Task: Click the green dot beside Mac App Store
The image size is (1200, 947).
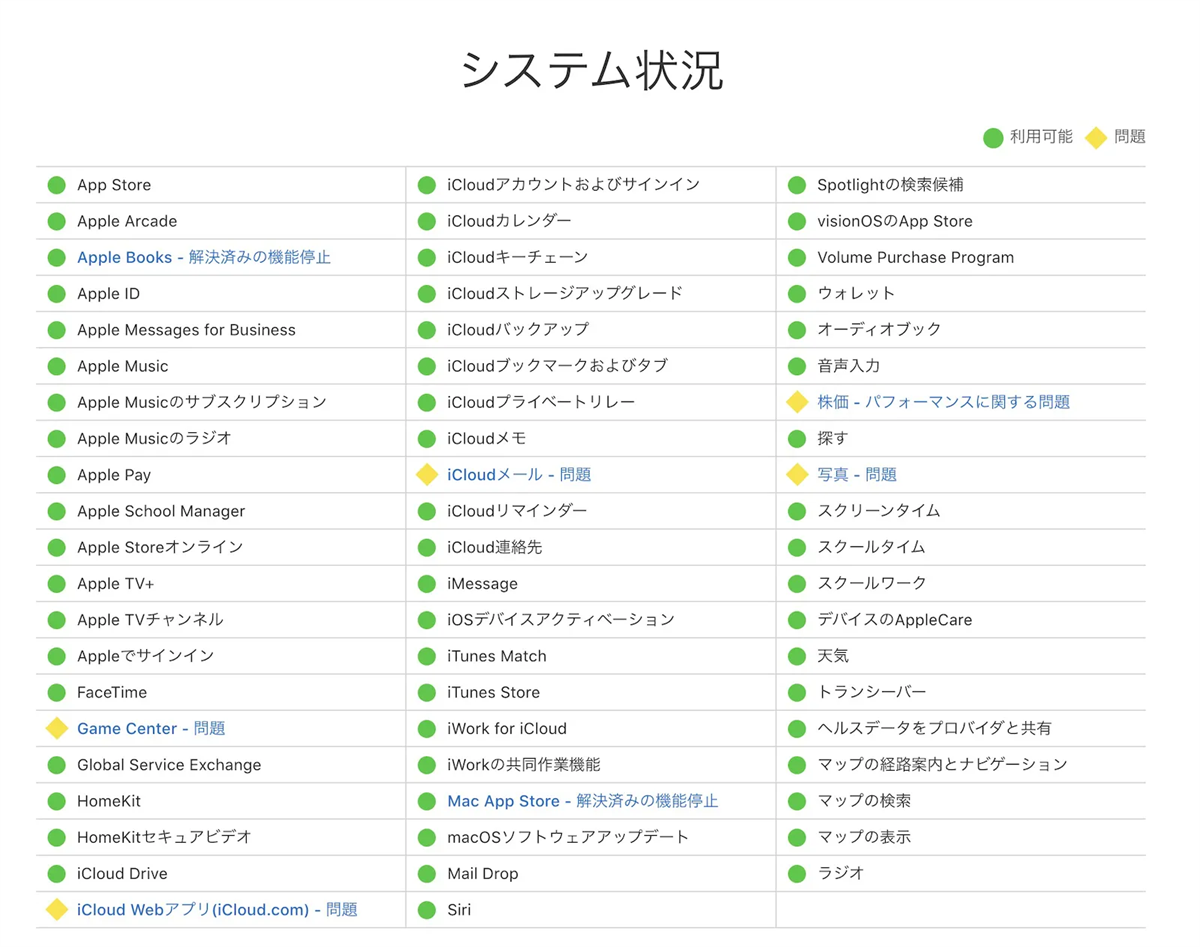Action: coord(427,801)
